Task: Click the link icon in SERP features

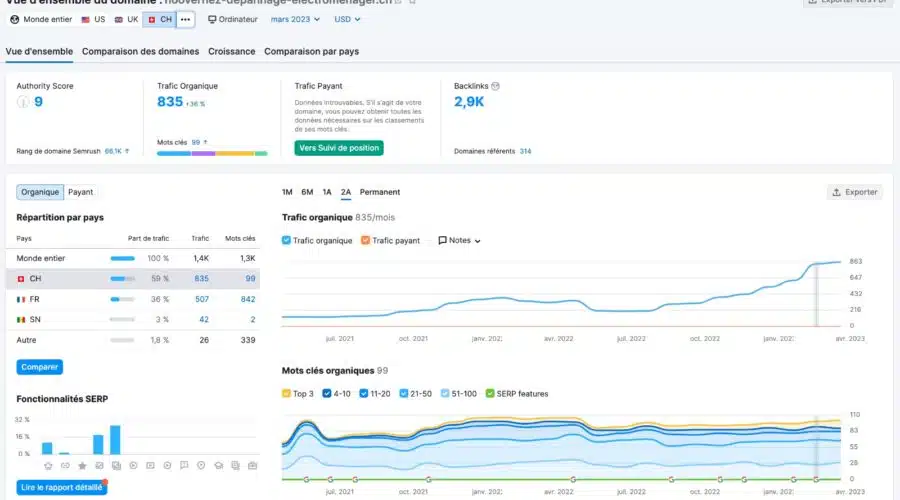Action: point(64,466)
